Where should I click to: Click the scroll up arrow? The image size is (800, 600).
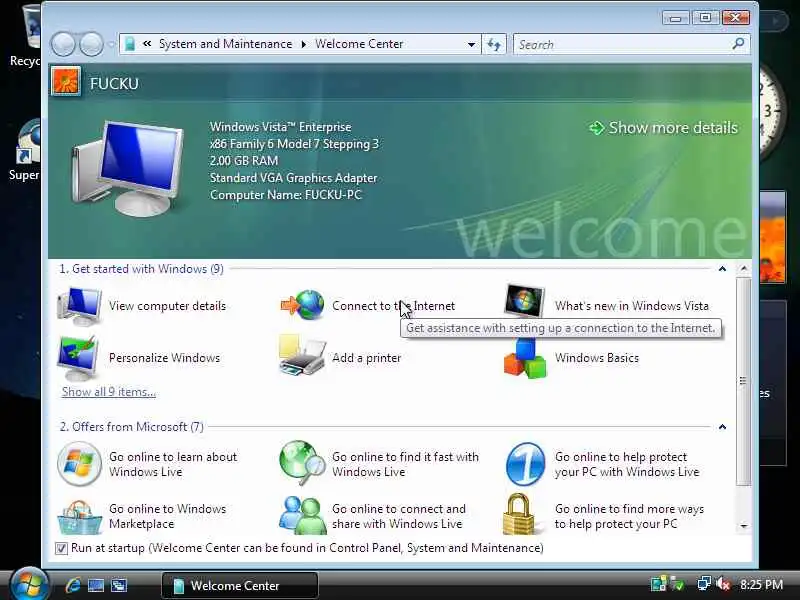[x=744, y=268]
